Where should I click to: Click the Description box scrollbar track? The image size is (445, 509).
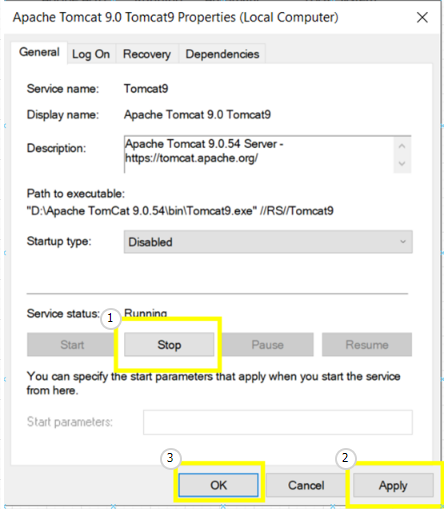[402, 155]
